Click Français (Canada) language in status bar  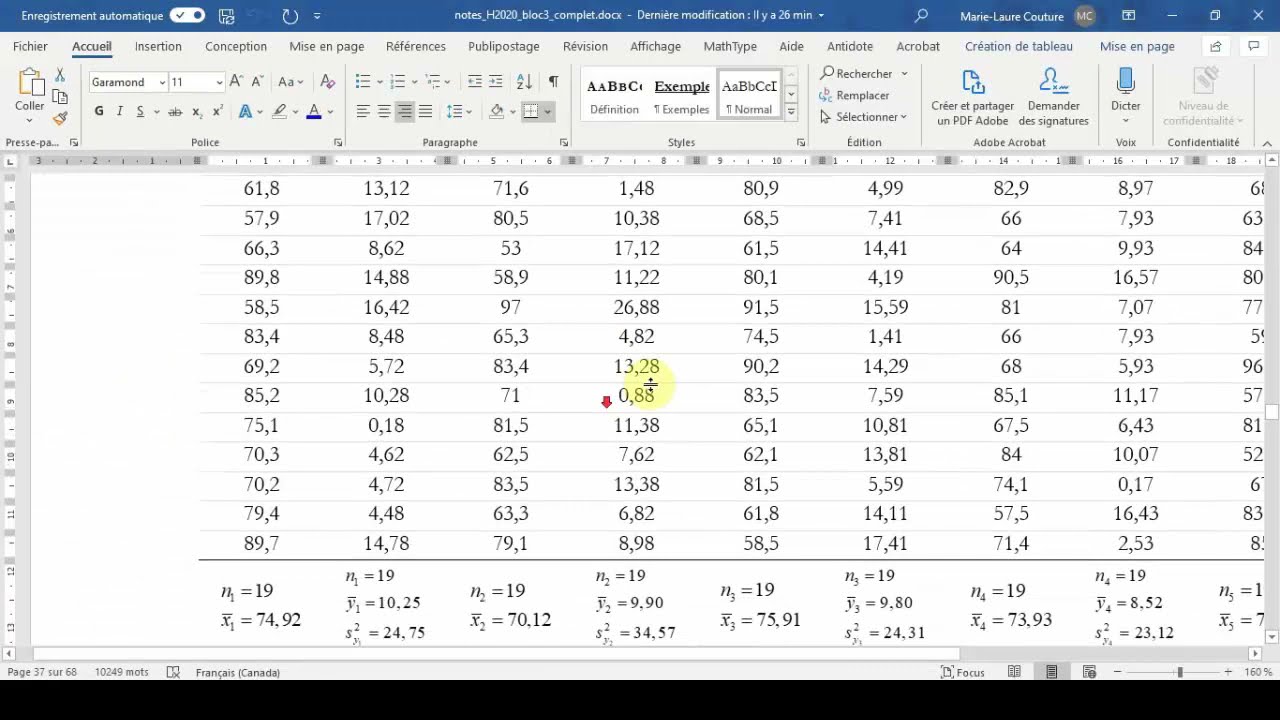coord(238,672)
